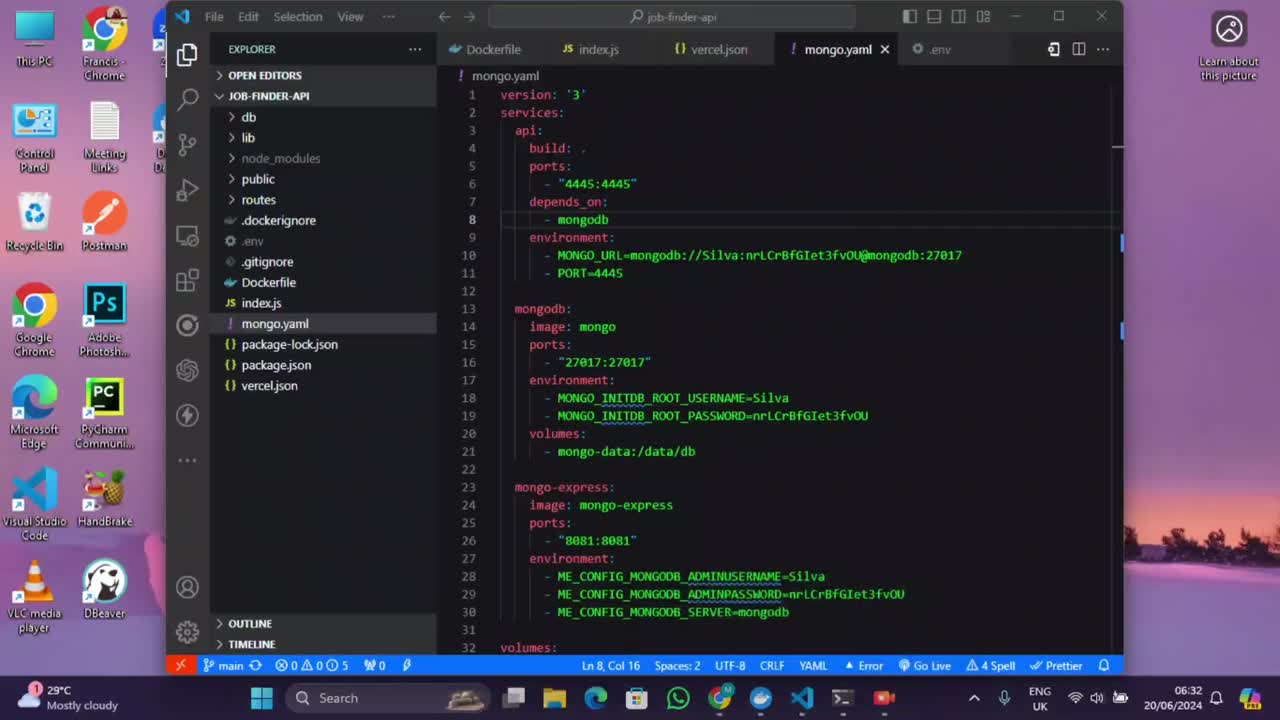Image resolution: width=1280 pixels, height=720 pixels.
Task: Expand the Open Editors section
Action: click(x=264, y=75)
